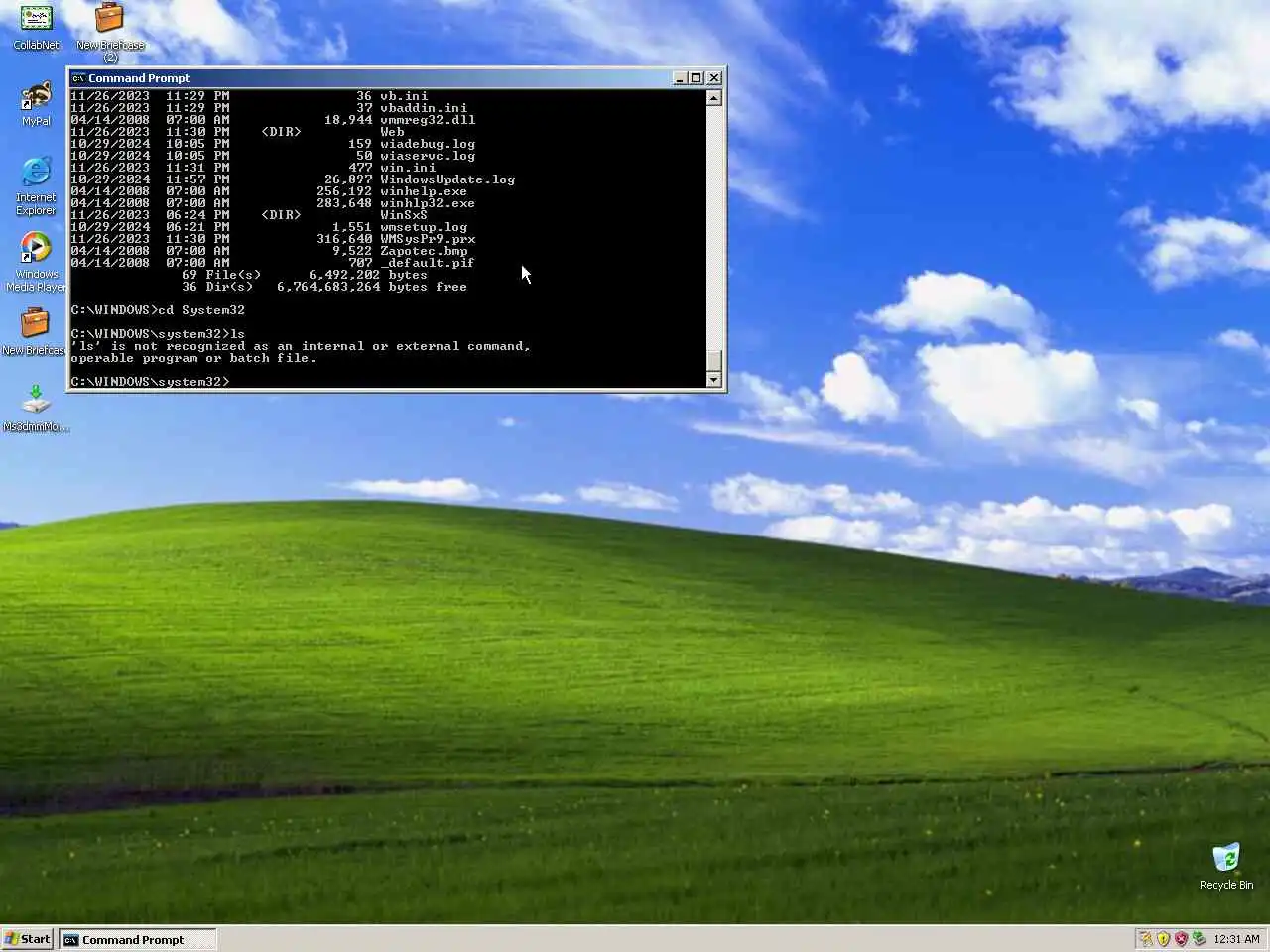Click the 'WinSxS' directory entry
Screen dimensions: 1270x952
(404, 215)
